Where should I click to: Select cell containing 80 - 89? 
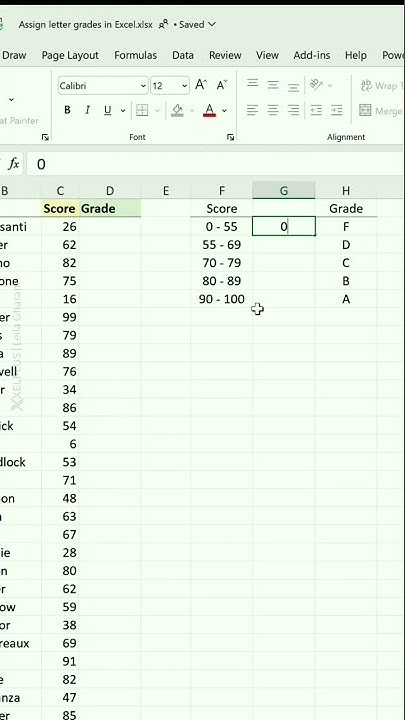tap(222, 281)
